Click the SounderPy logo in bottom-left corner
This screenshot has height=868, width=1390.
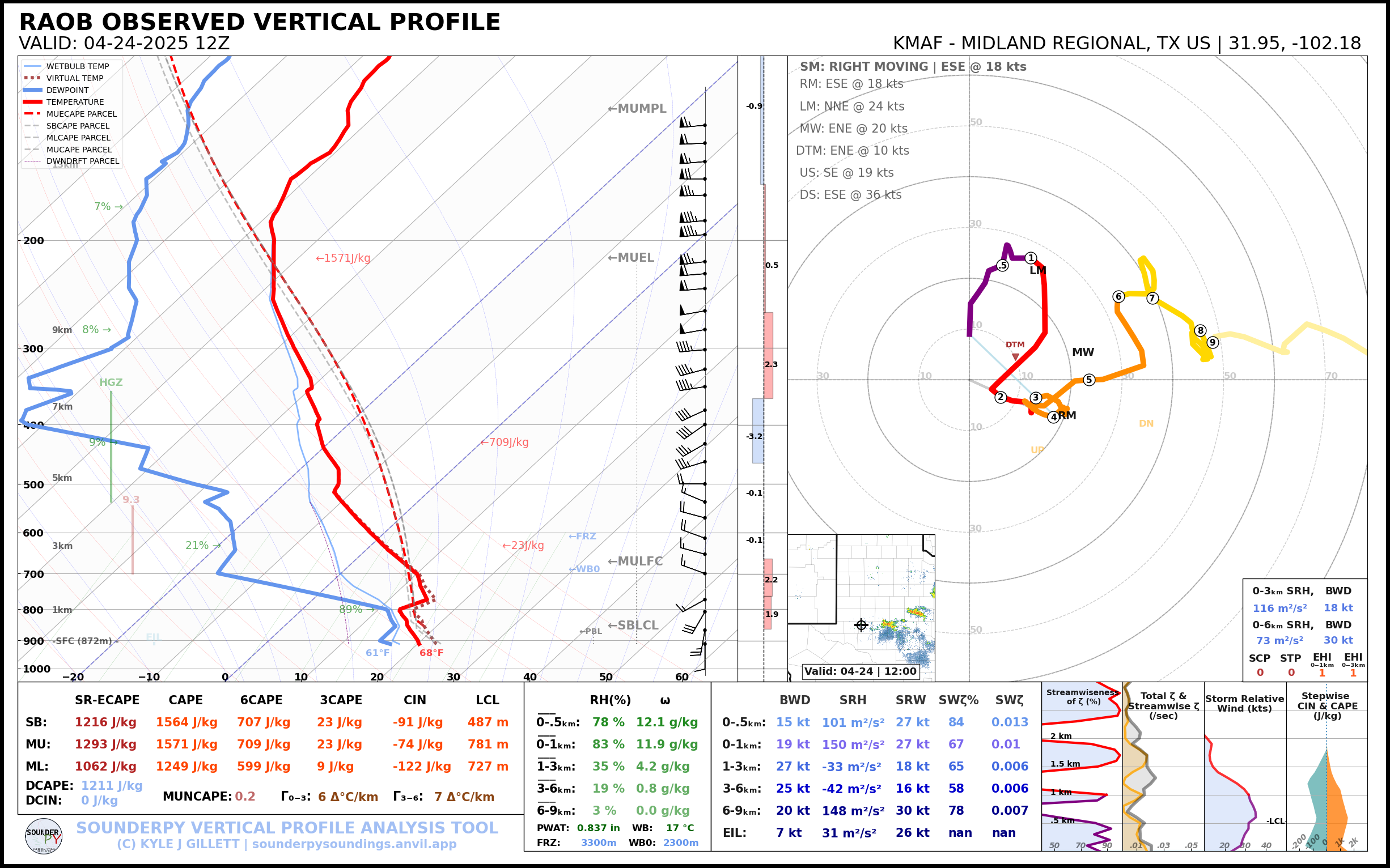coord(44,836)
